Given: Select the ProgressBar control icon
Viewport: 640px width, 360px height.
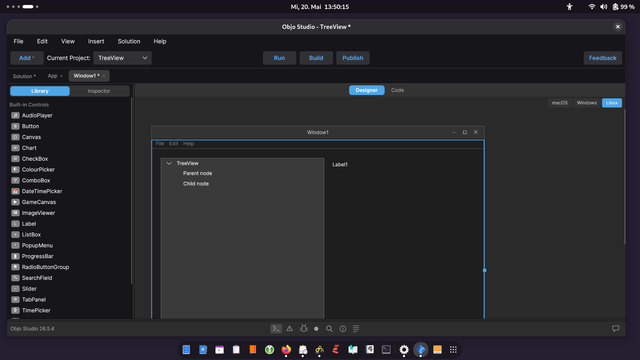Looking at the screenshot, I should (15, 256).
